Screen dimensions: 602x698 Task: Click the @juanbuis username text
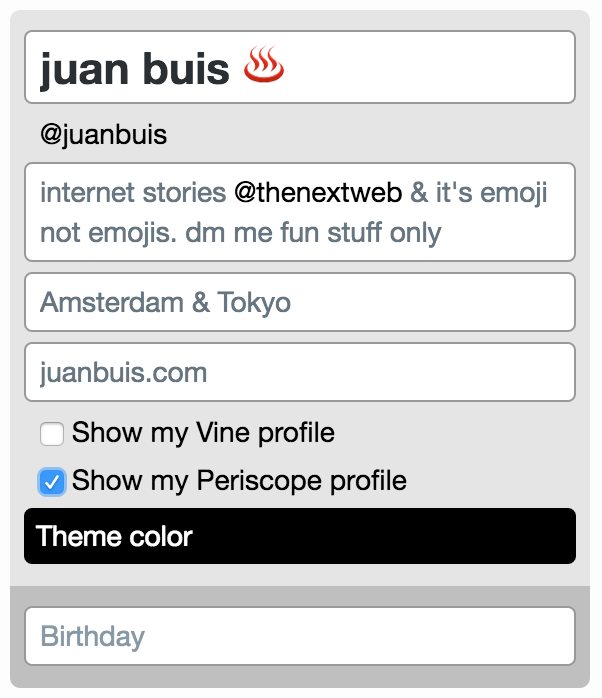pos(103,135)
